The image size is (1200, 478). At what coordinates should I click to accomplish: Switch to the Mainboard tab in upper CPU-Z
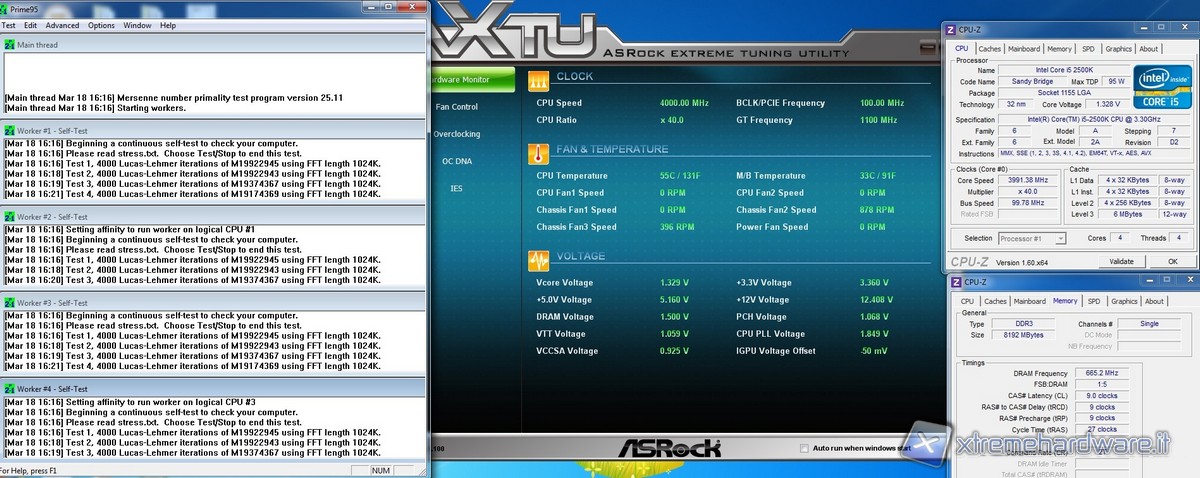click(1024, 48)
